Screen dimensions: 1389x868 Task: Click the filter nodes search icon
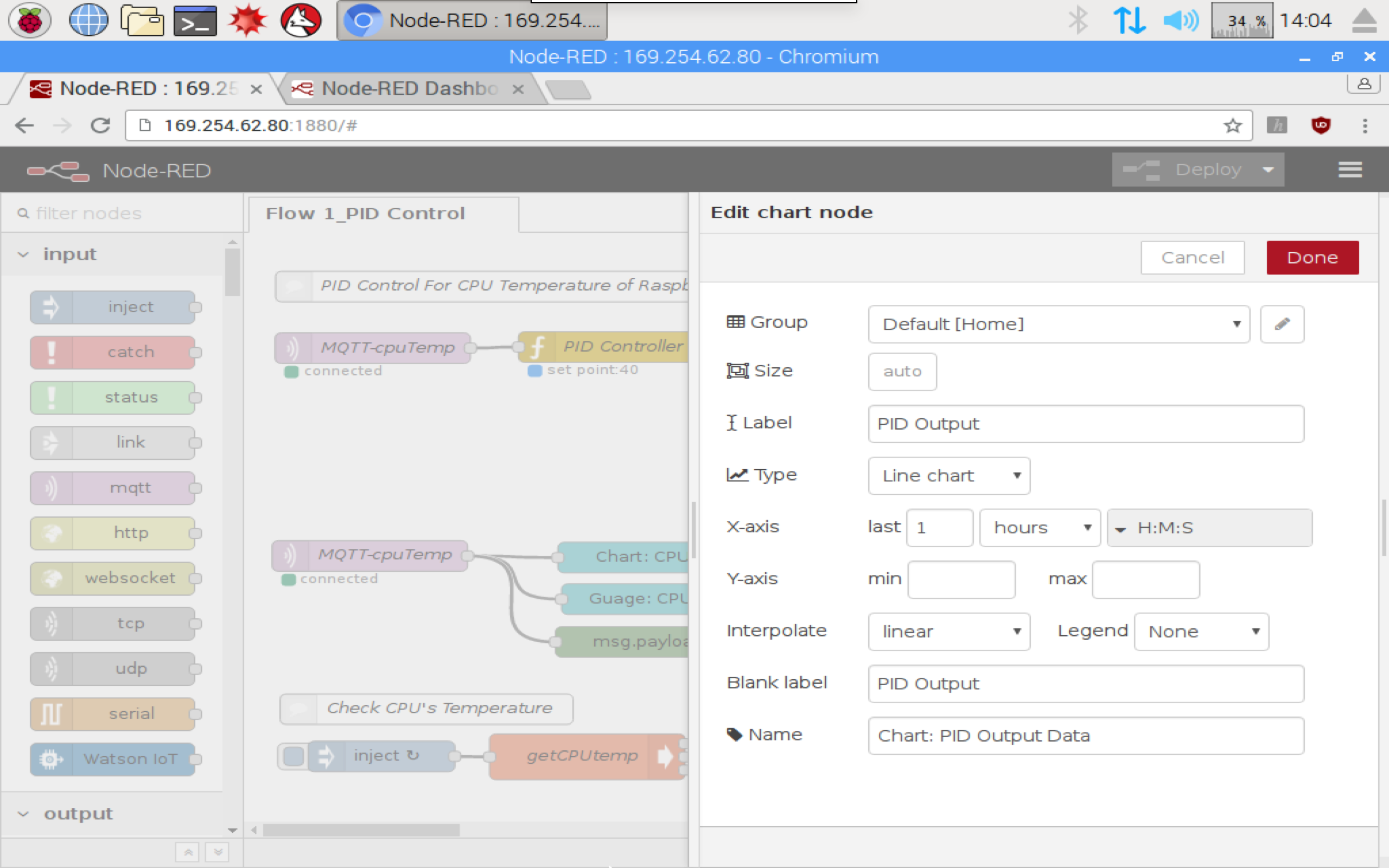coord(22,213)
